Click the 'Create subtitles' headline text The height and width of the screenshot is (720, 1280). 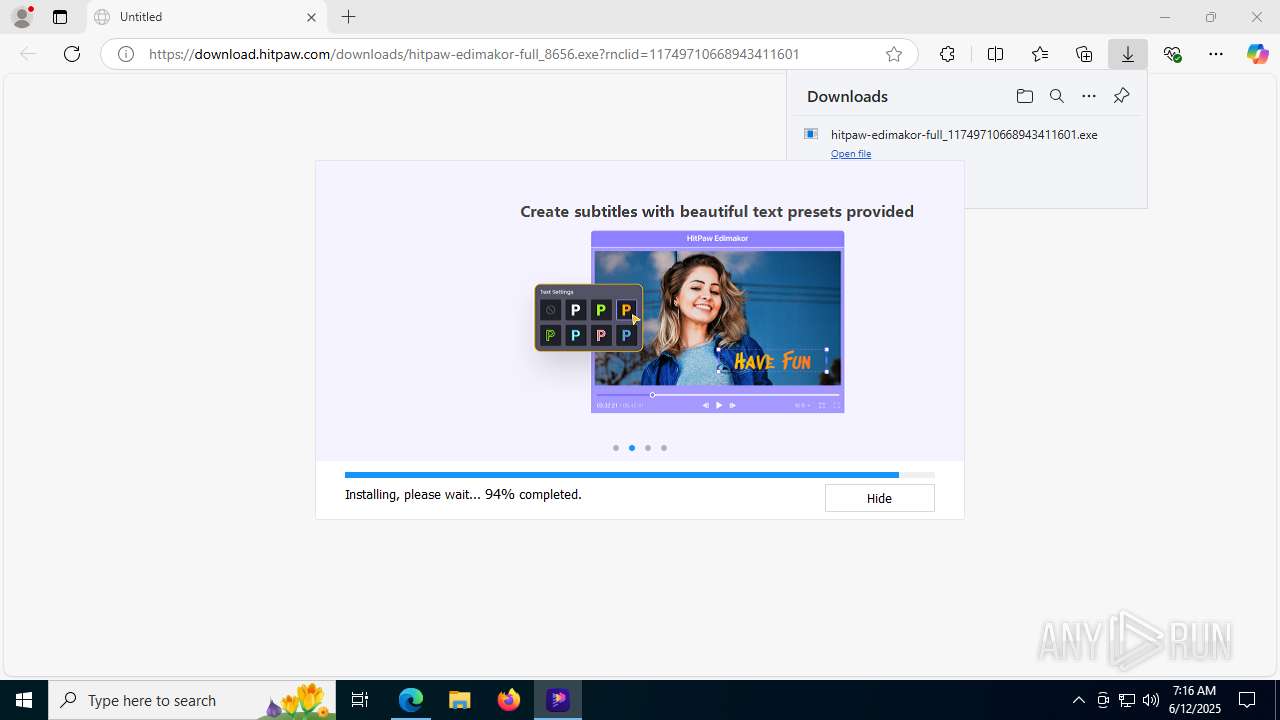[717, 211]
